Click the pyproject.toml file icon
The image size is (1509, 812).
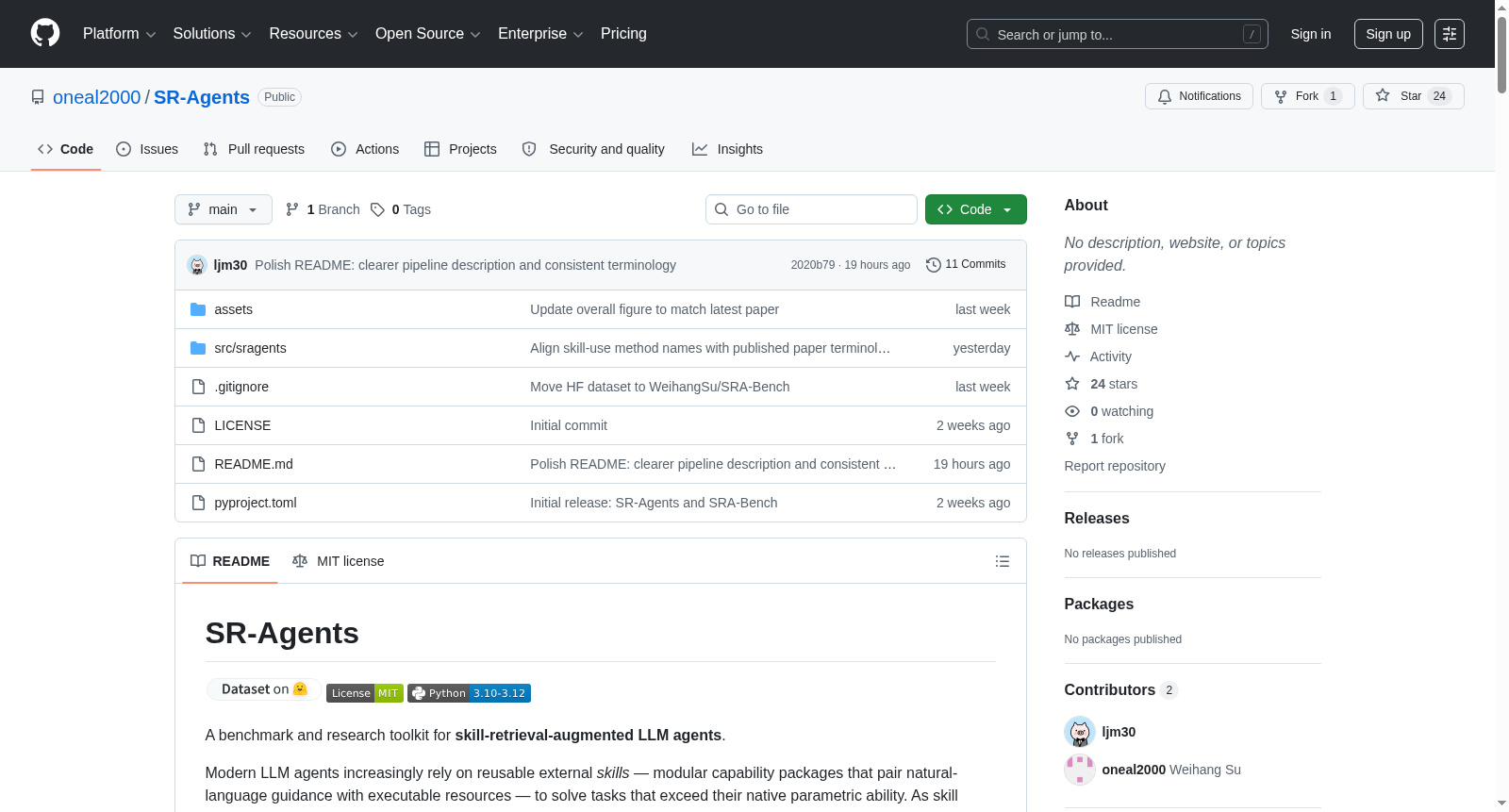(198, 503)
